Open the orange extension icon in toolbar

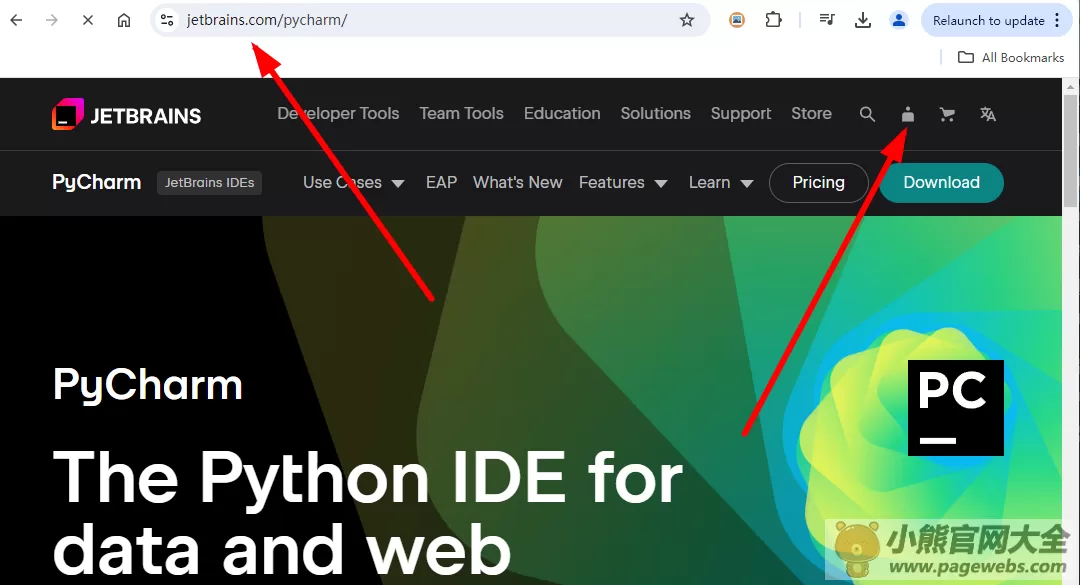click(737, 20)
